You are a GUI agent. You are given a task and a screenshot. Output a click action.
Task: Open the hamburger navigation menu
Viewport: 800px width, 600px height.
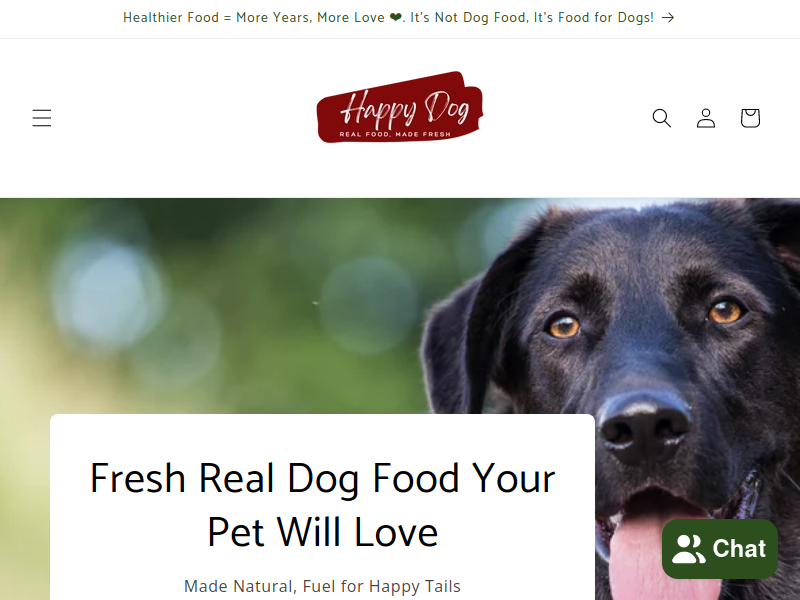tap(42, 118)
